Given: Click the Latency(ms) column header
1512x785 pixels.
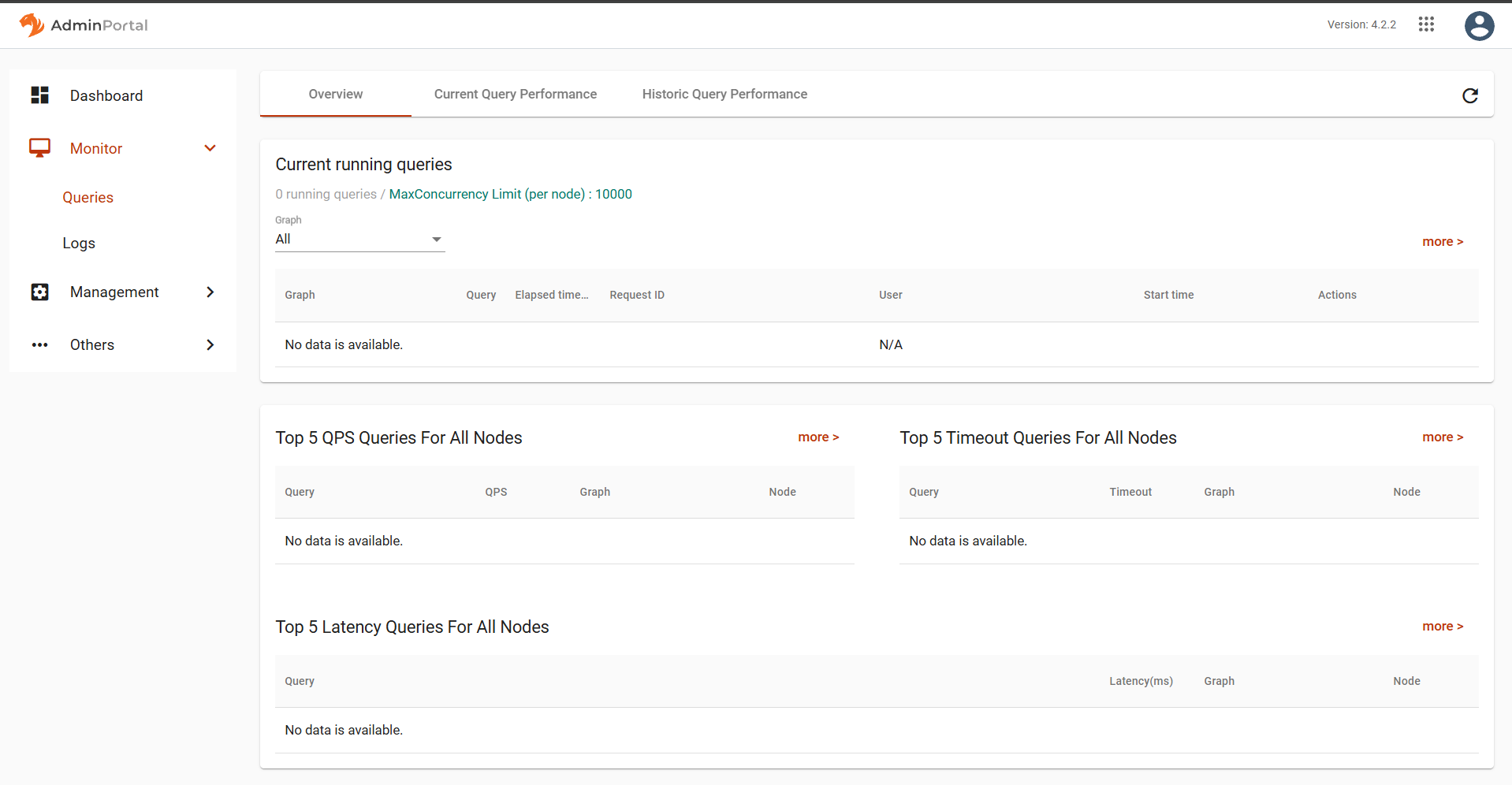Looking at the screenshot, I should (1141, 681).
